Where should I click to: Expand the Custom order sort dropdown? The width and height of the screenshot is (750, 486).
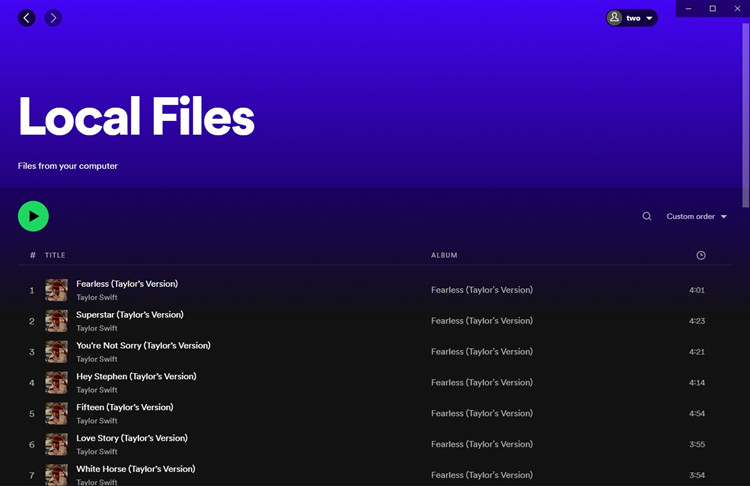pos(696,216)
